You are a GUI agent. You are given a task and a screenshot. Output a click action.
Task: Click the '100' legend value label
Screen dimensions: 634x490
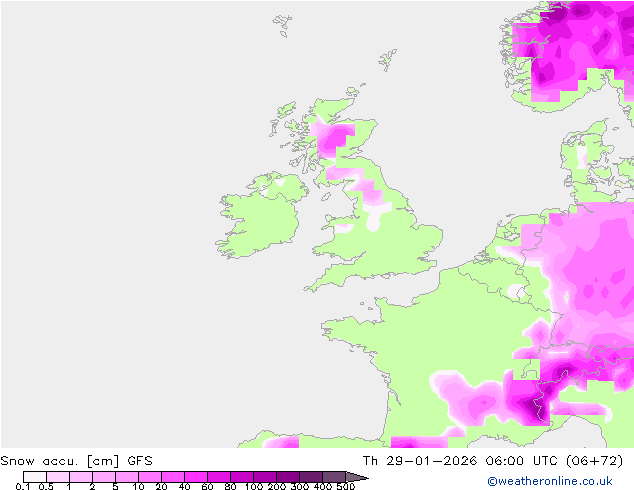click(254, 486)
